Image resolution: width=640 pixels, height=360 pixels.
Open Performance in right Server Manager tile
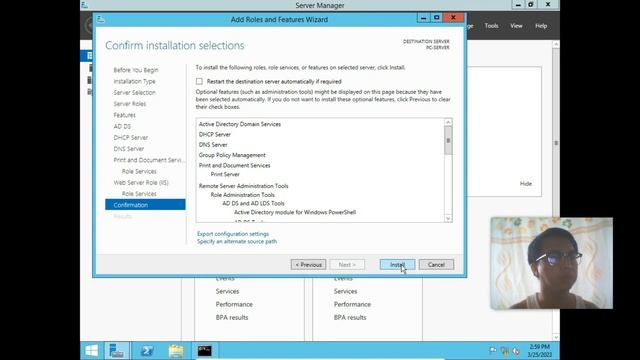click(x=352, y=304)
